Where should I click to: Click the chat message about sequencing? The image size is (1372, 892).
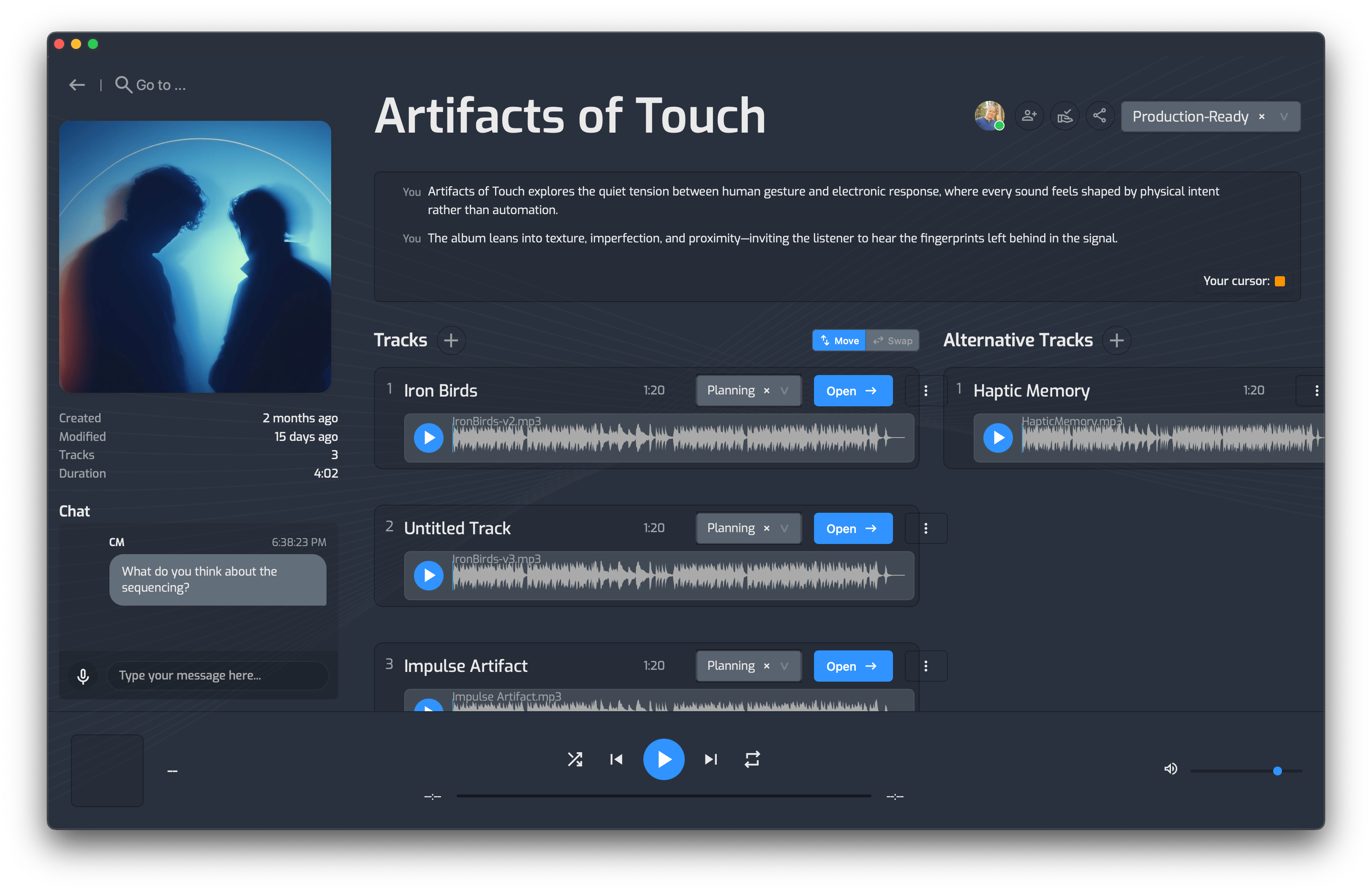[x=218, y=580]
